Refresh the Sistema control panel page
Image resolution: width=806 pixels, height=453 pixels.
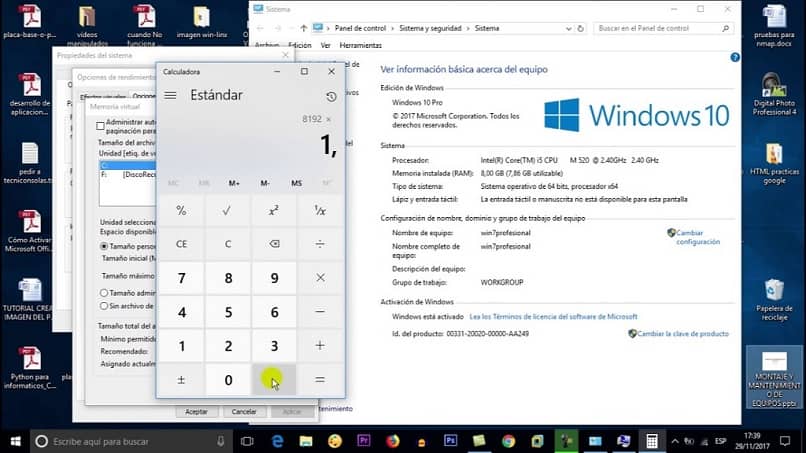(x=580, y=28)
